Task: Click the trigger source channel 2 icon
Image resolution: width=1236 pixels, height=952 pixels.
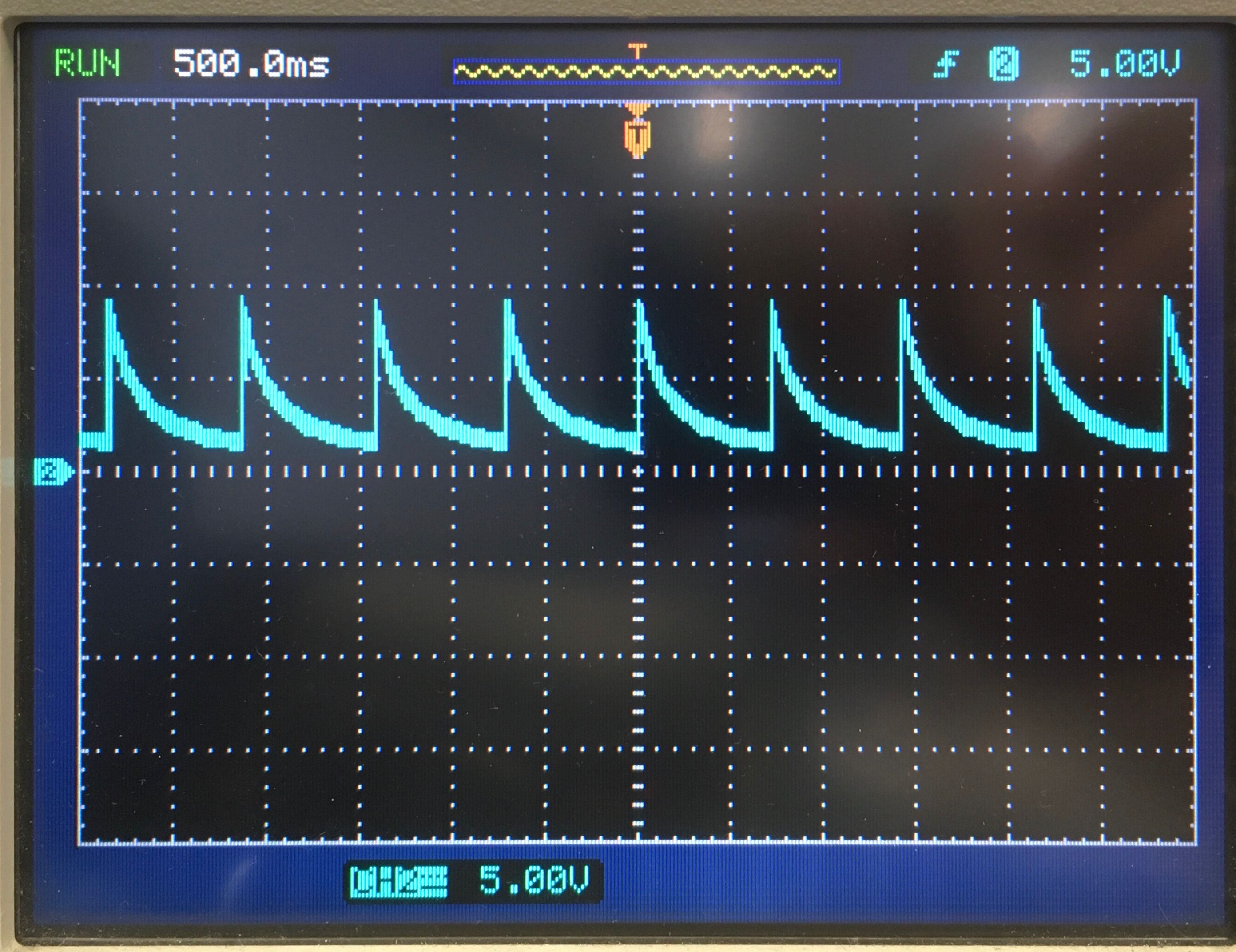Action: (1004, 64)
